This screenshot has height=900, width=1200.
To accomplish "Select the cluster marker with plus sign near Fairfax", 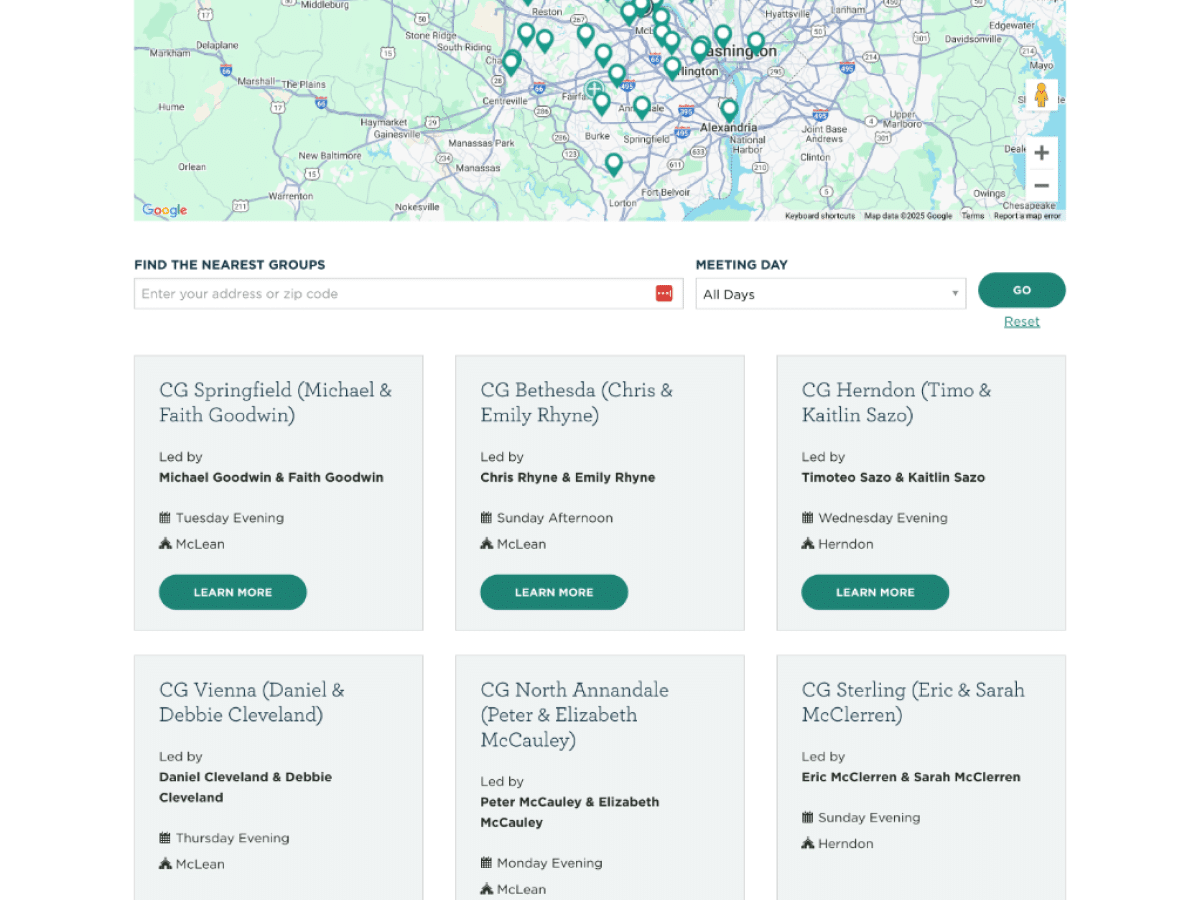I will [x=595, y=90].
